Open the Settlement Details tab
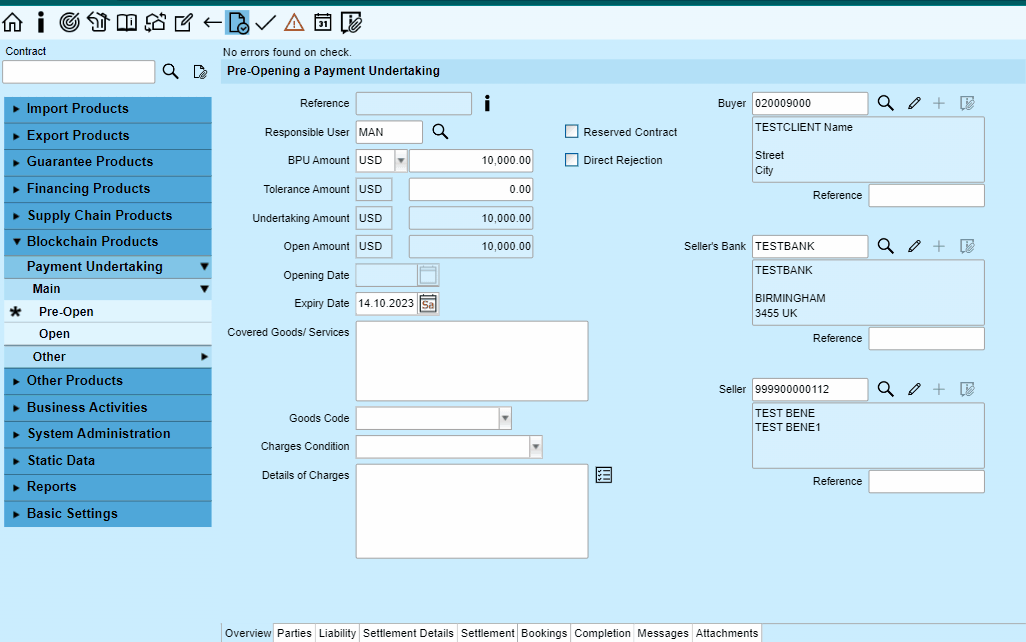 (x=408, y=633)
